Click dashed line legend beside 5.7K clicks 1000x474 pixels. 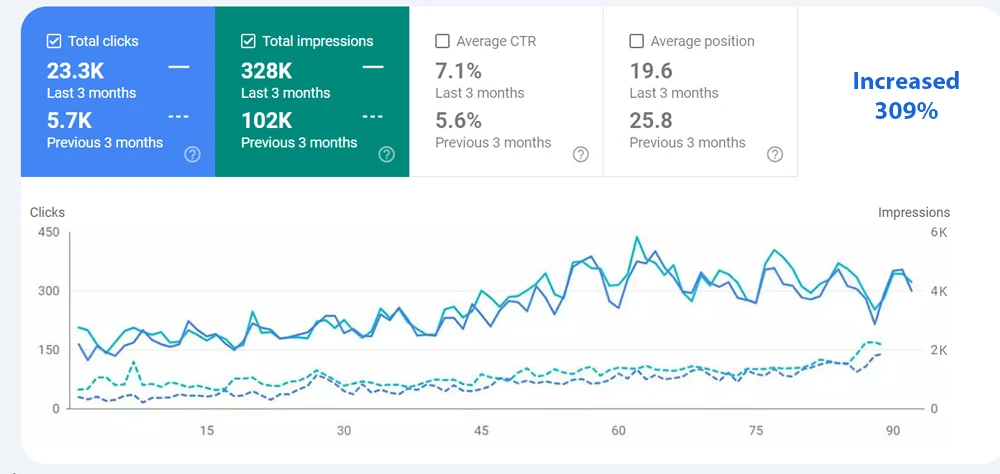tap(179, 116)
